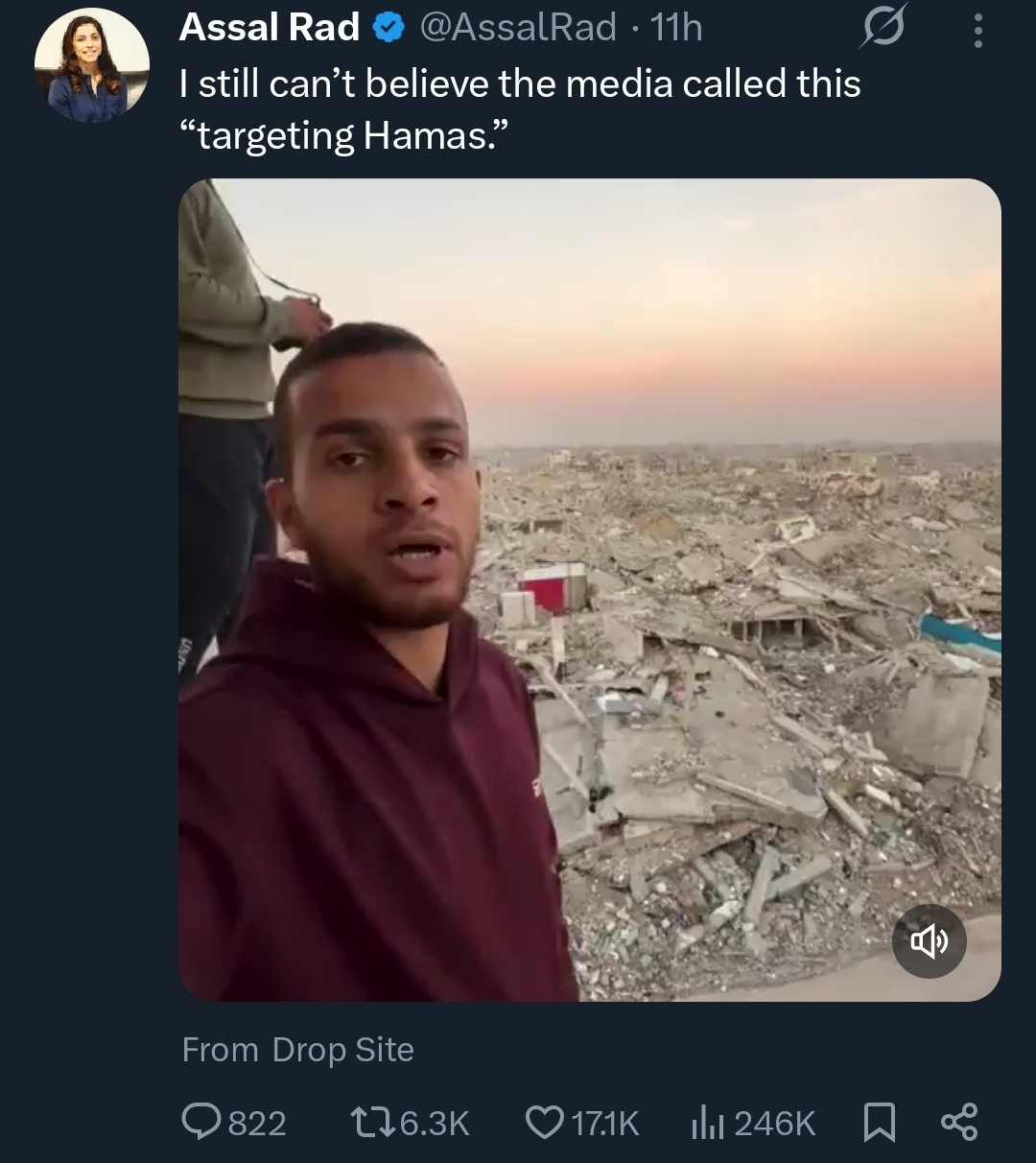Share the post via the share icon

tap(958, 1122)
